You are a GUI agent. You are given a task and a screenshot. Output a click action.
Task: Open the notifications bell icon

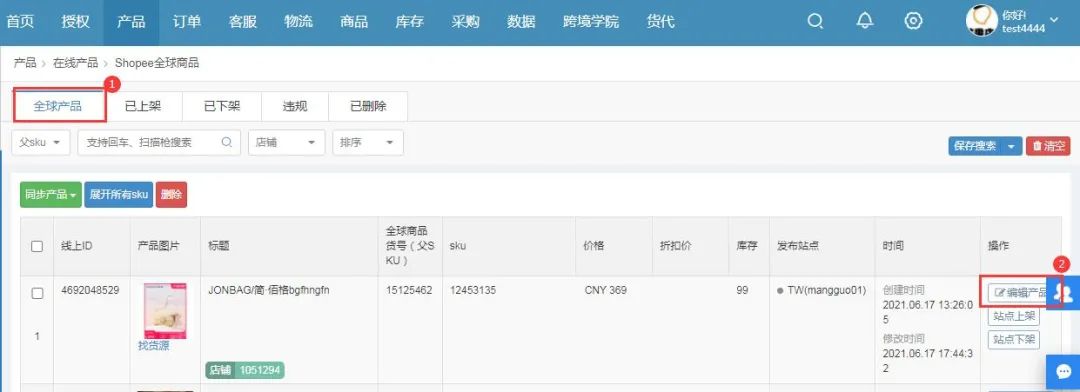(x=864, y=21)
